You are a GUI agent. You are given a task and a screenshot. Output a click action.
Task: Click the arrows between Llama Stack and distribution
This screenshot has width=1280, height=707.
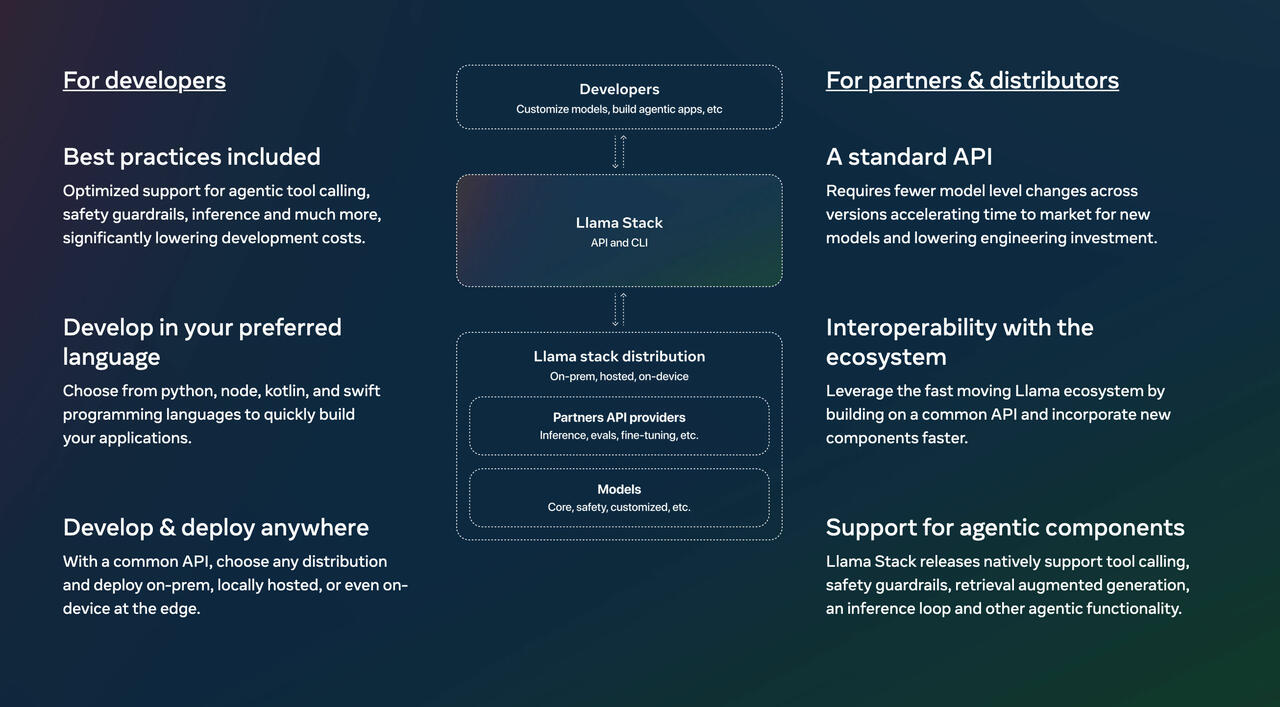pyautogui.click(x=619, y=310)
